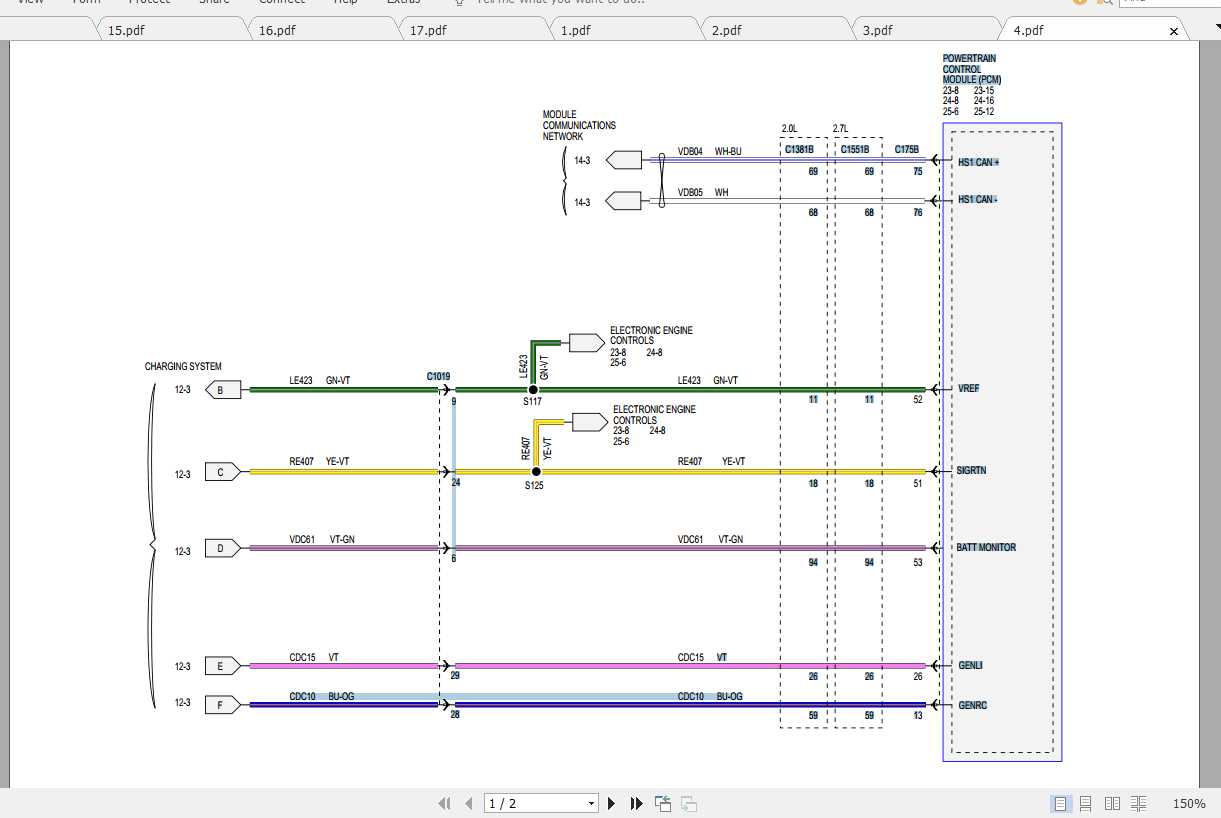
Task: Switch to single page view mode
Action: click(1059, 803)
